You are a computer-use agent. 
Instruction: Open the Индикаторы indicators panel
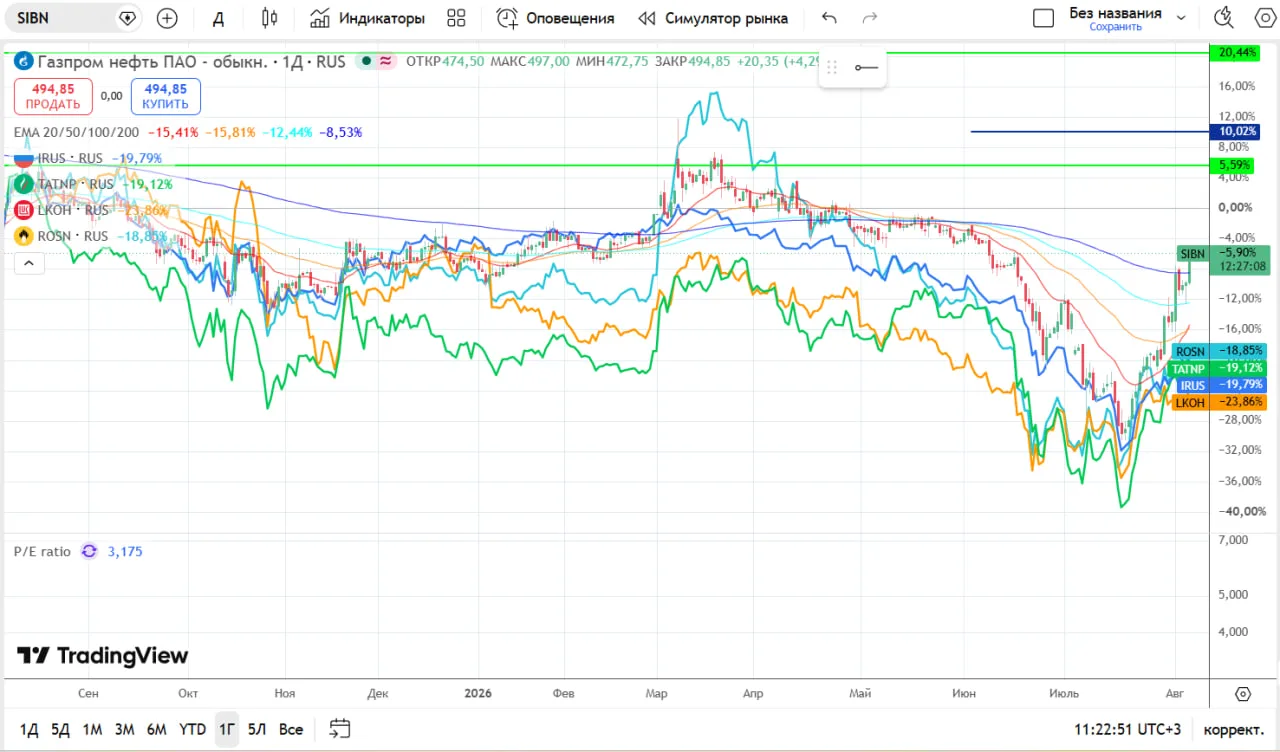367,18
